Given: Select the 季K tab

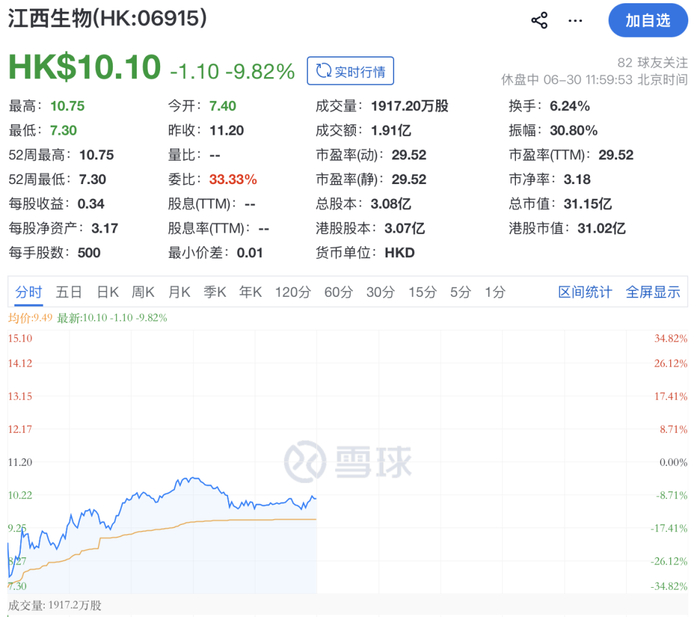Looking at the screenshot, I should pos(215,292).
